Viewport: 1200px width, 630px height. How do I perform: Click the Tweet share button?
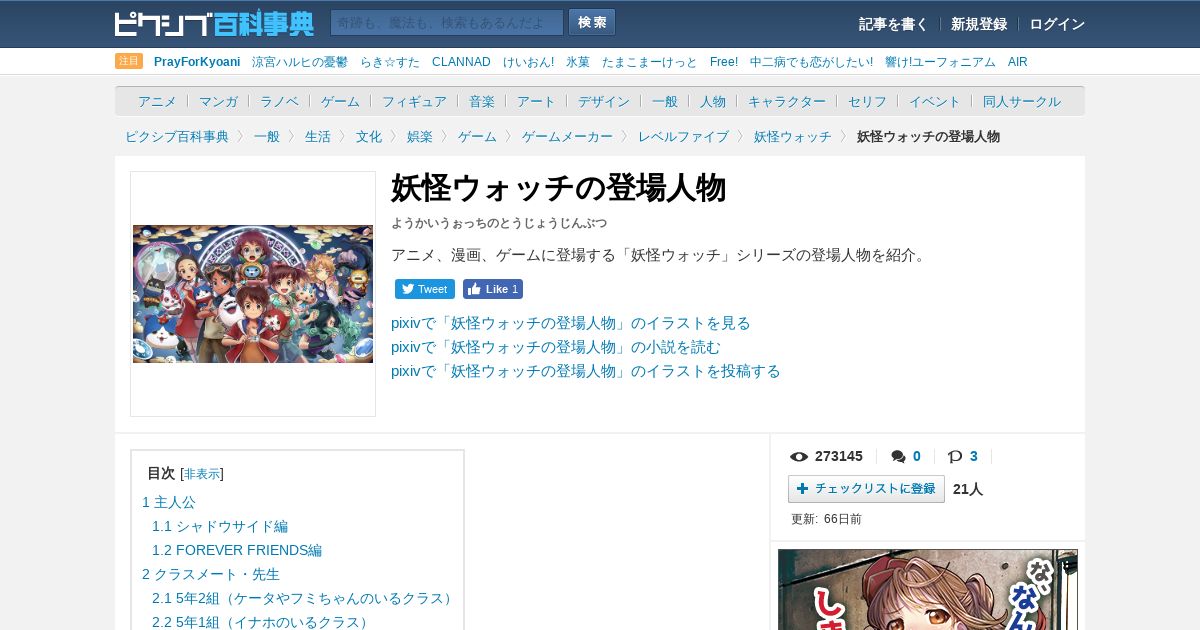pyautogui.click(x=425, y=289)
